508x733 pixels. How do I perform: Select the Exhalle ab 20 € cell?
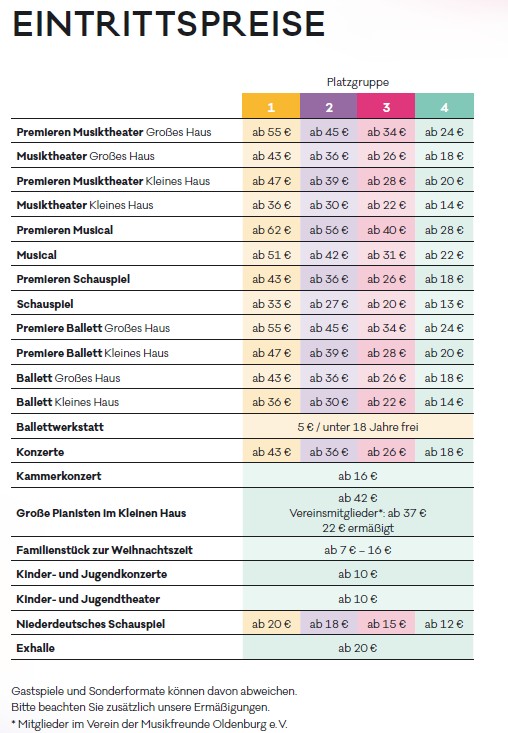358,648
